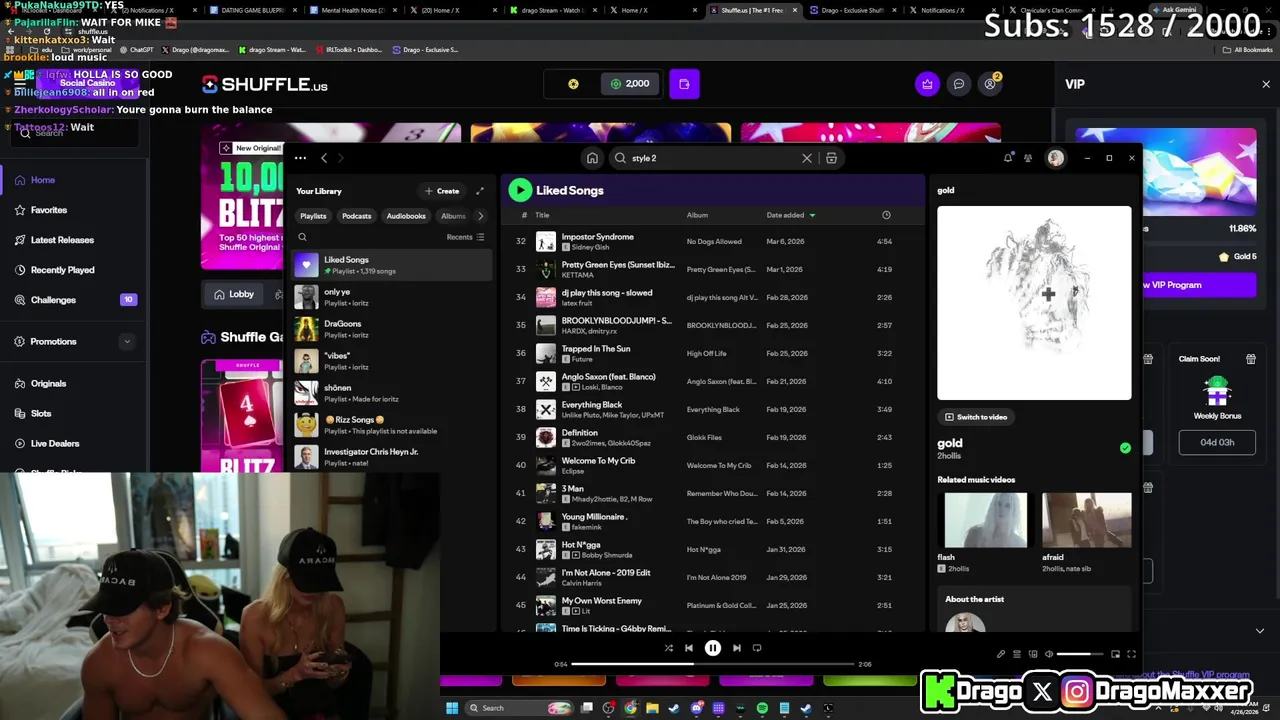This screenshot has width=1280, height=720.
Task: Toggle shuffle playback in Spotify
Action: (x=669, y=648)
